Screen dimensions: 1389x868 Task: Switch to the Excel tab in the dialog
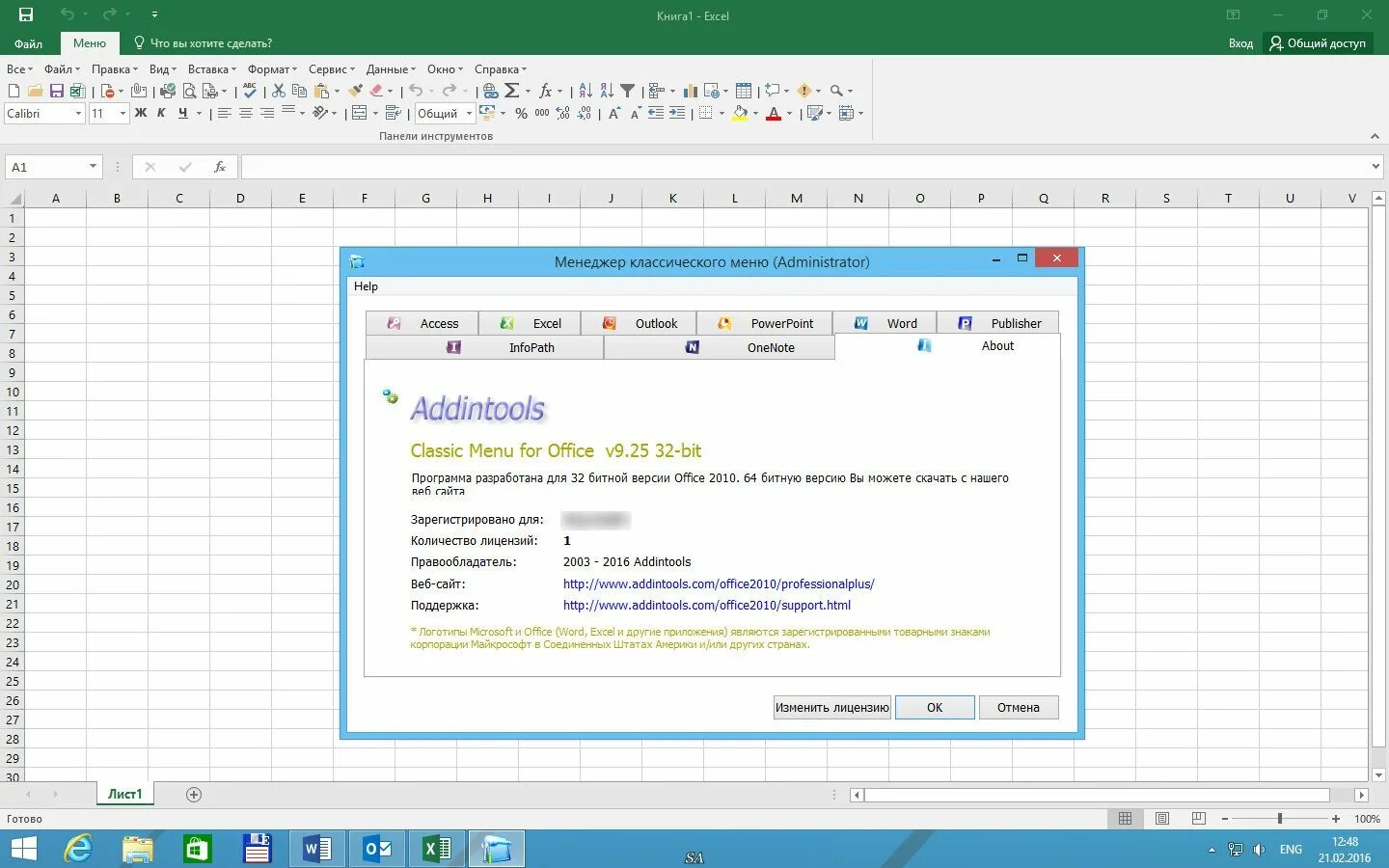[x=531, y=323]
